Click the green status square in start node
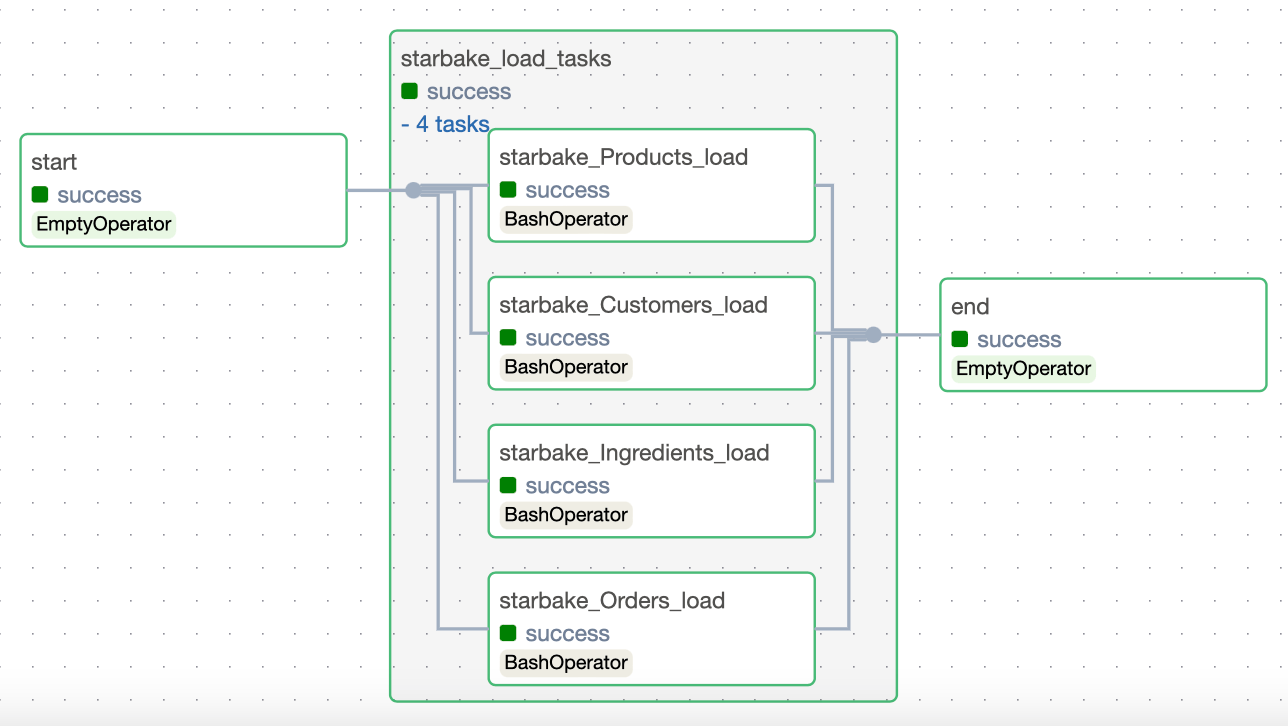1288x726 pixels. coord(40,195)
